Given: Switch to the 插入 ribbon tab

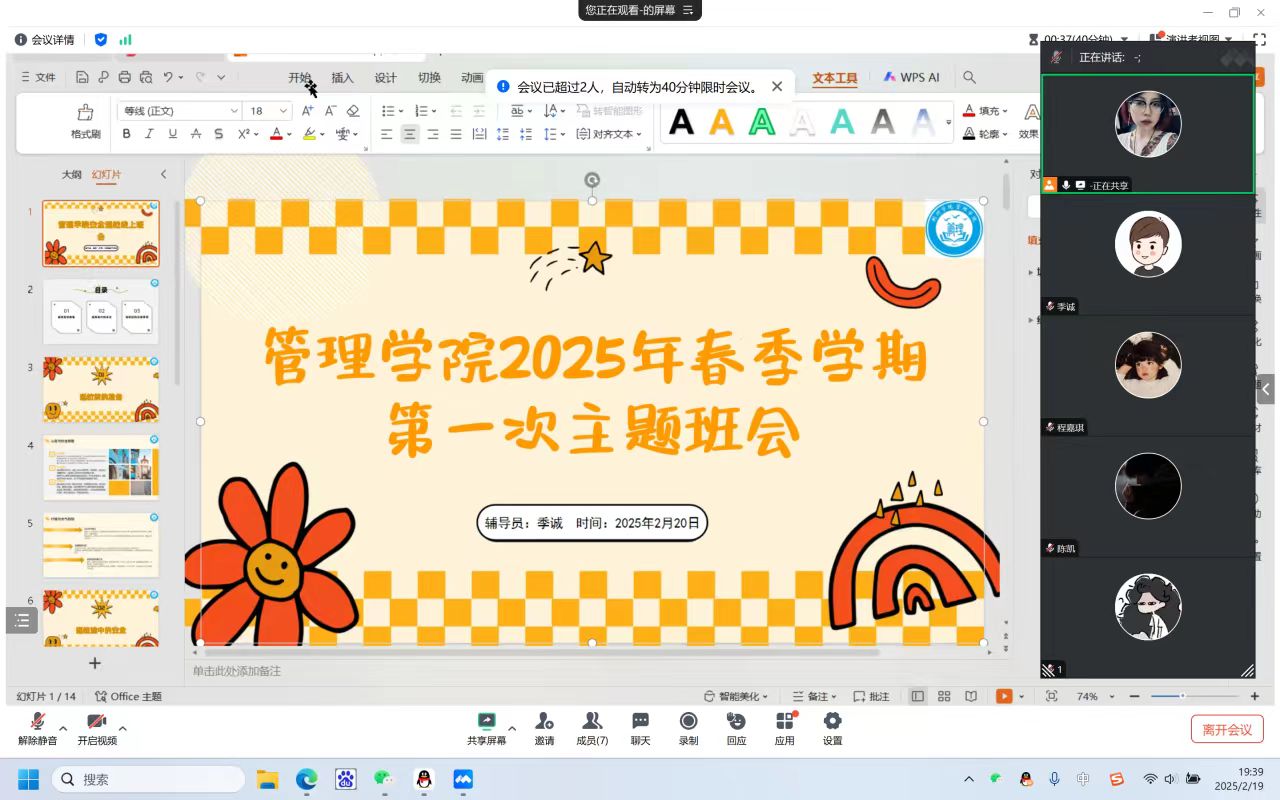Looking at the screenshot, I should [x=343, y=78].
